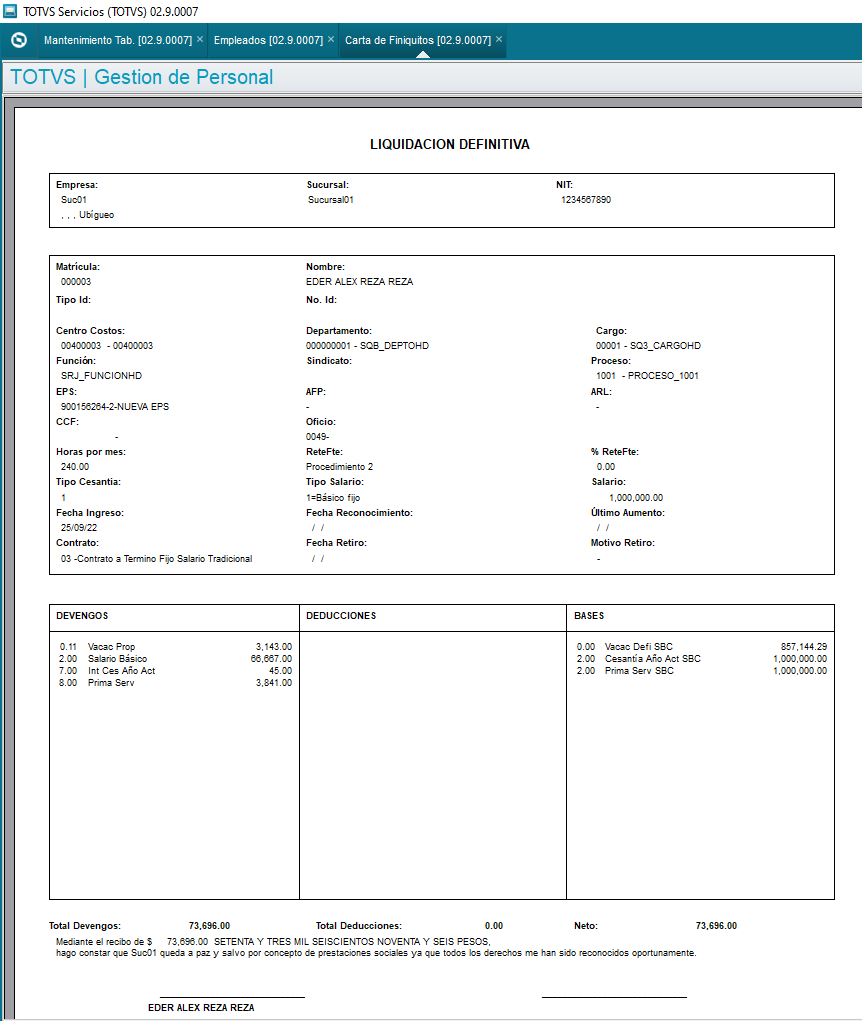Click contract 03 -Contrato a Termino Fijo
This screenshot has width=862, height=1021.
156,559
